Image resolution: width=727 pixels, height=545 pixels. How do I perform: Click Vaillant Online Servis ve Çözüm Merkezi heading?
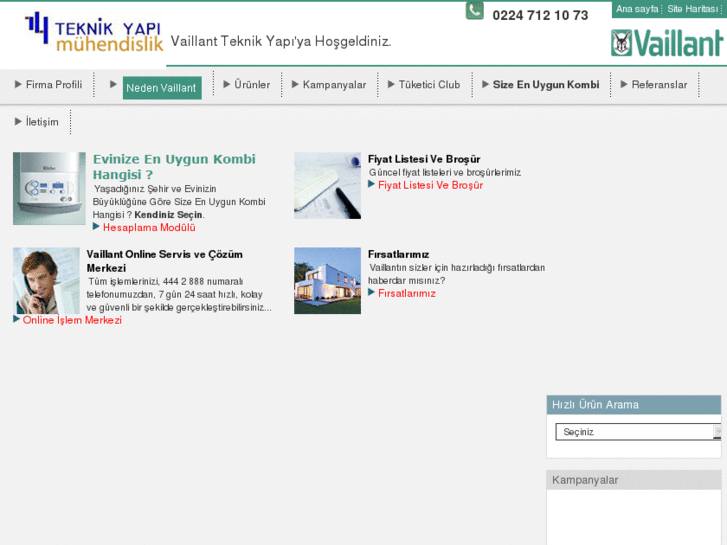pyautogui.click(x=165, y=261)
